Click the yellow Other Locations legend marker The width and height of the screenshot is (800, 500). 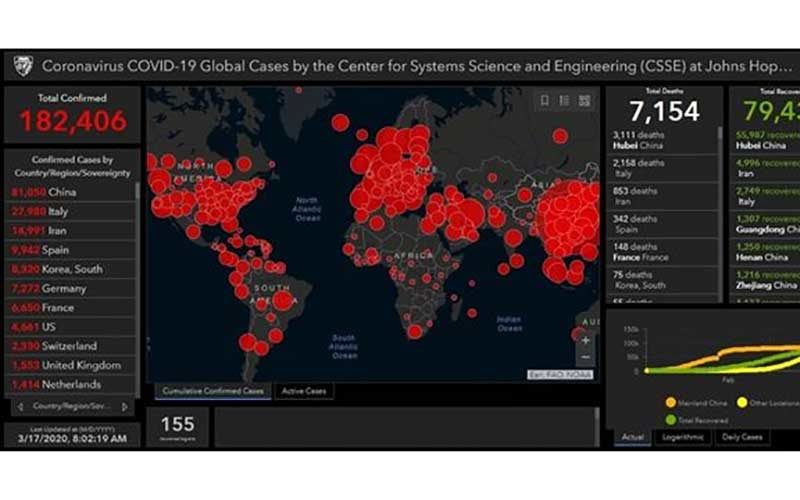(742, 403)
